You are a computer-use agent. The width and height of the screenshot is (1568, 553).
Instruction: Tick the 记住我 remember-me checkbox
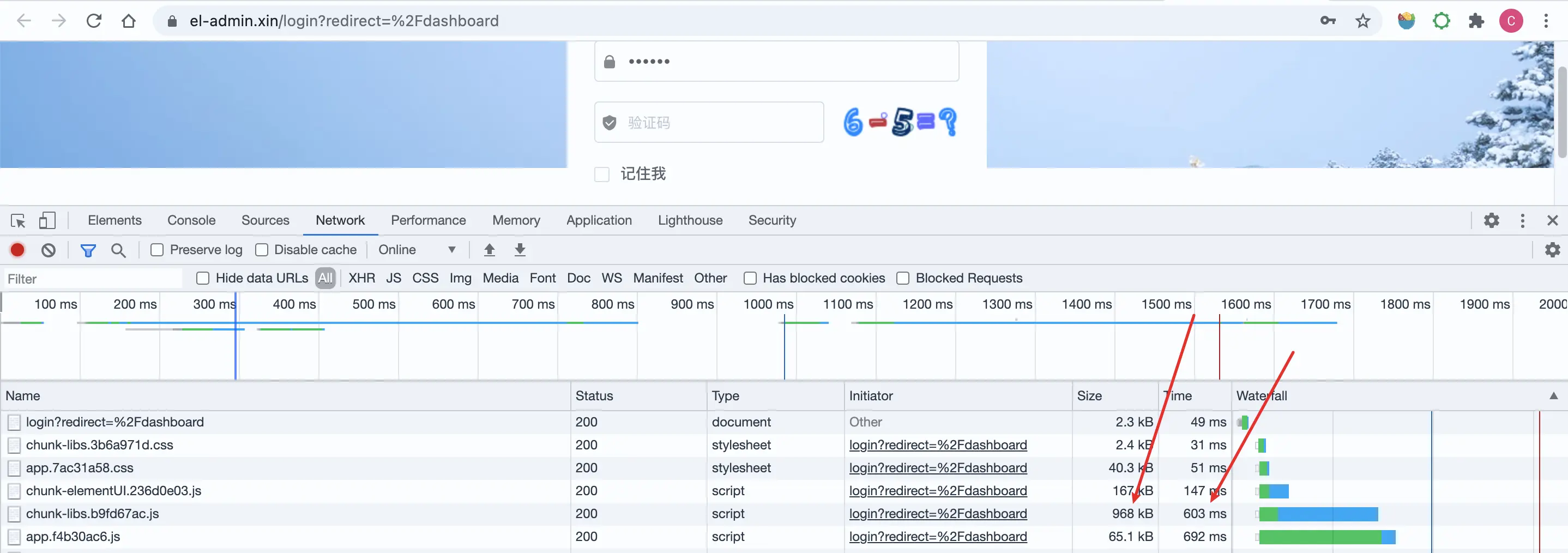click(601, 174)
